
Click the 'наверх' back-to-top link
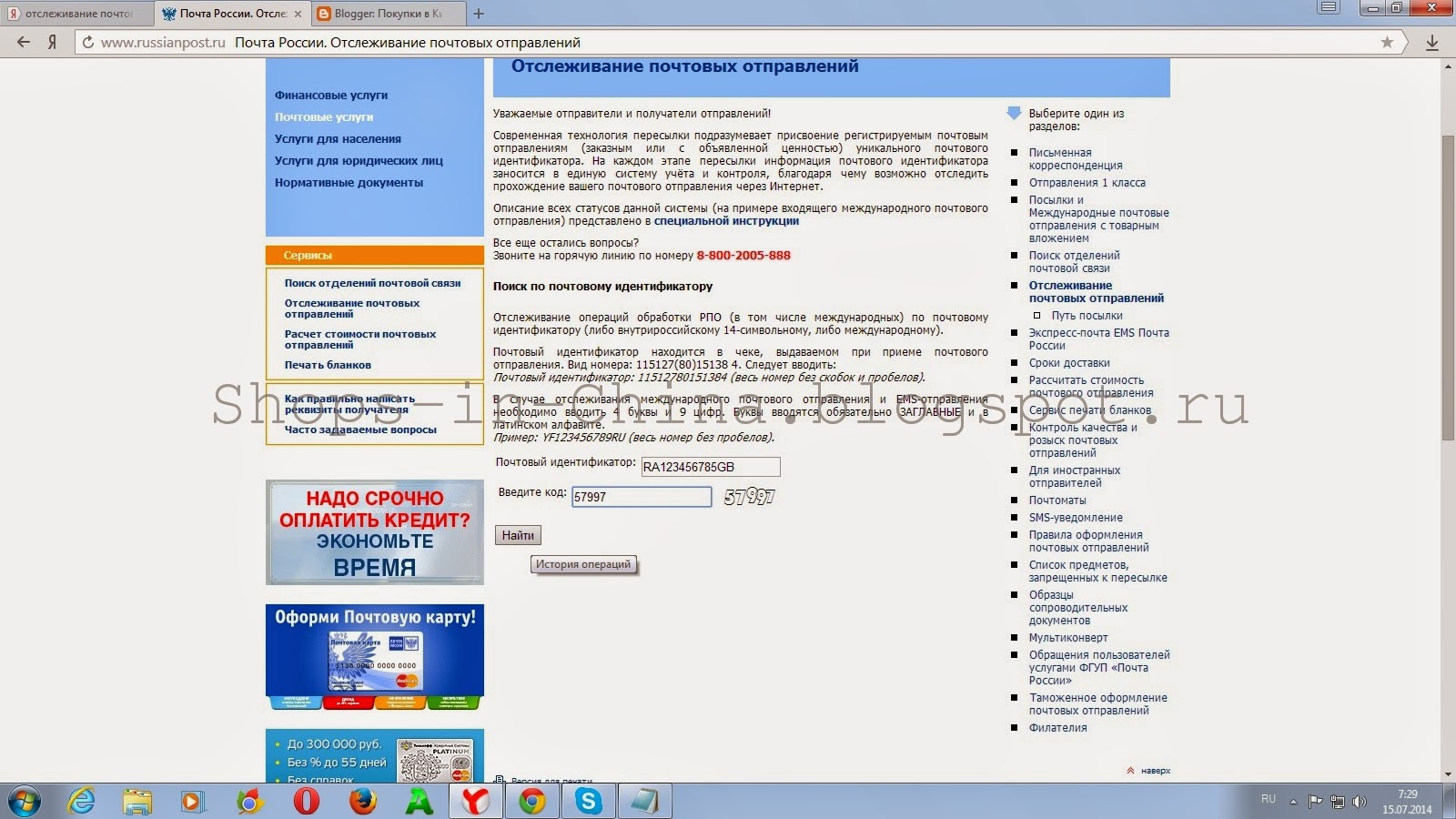1155,771
